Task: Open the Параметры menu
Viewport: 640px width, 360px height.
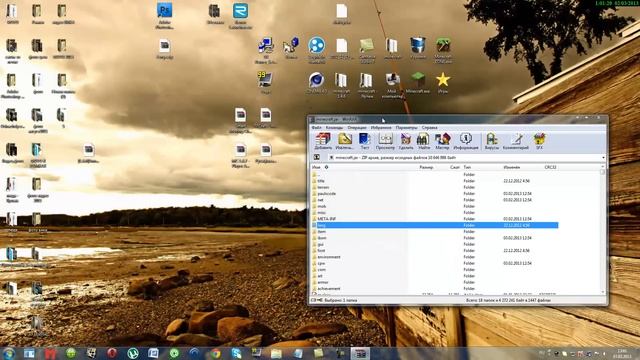Action: click(x=407, y=128)
